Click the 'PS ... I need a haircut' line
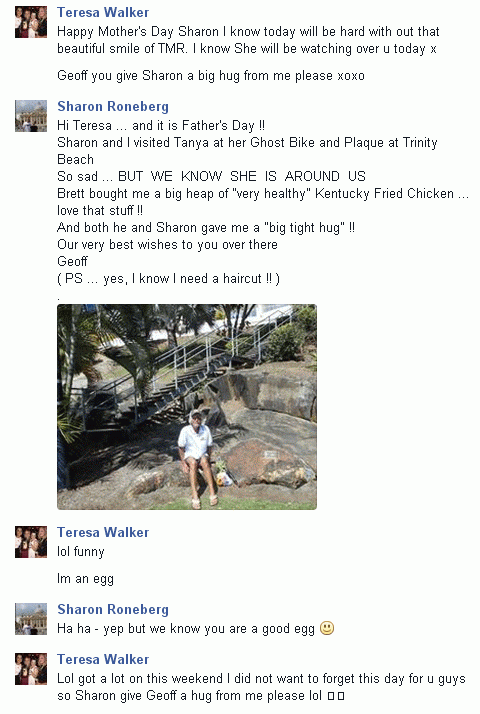480x714 pixels. click(x=169, y=278)
